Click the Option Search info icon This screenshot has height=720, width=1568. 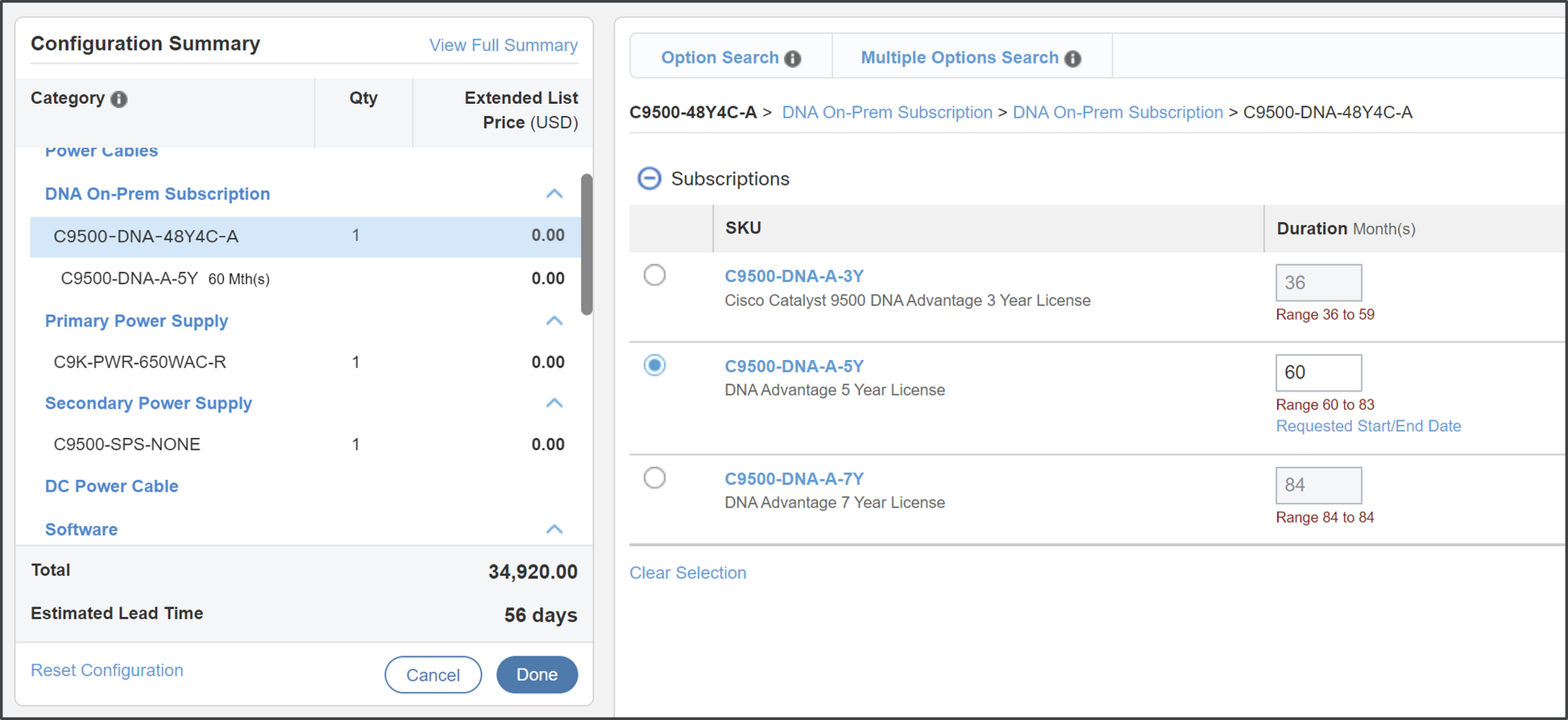coord(793,59)
